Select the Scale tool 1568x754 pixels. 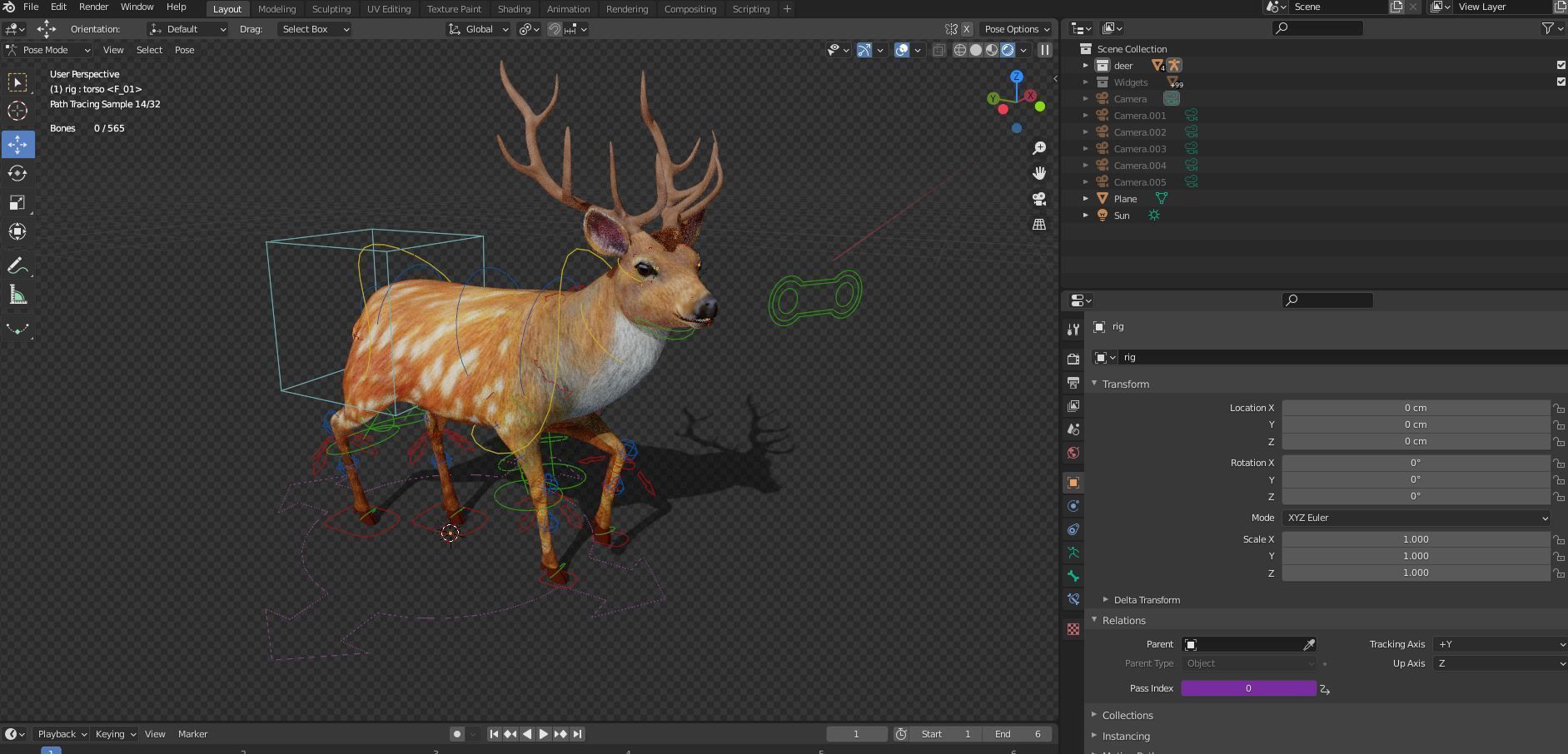pos(17,202)
